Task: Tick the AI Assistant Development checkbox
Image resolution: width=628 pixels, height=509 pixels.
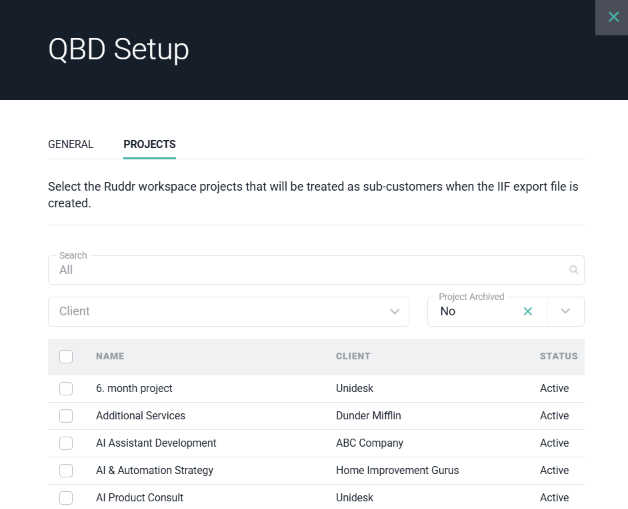Action: (66, 443)
